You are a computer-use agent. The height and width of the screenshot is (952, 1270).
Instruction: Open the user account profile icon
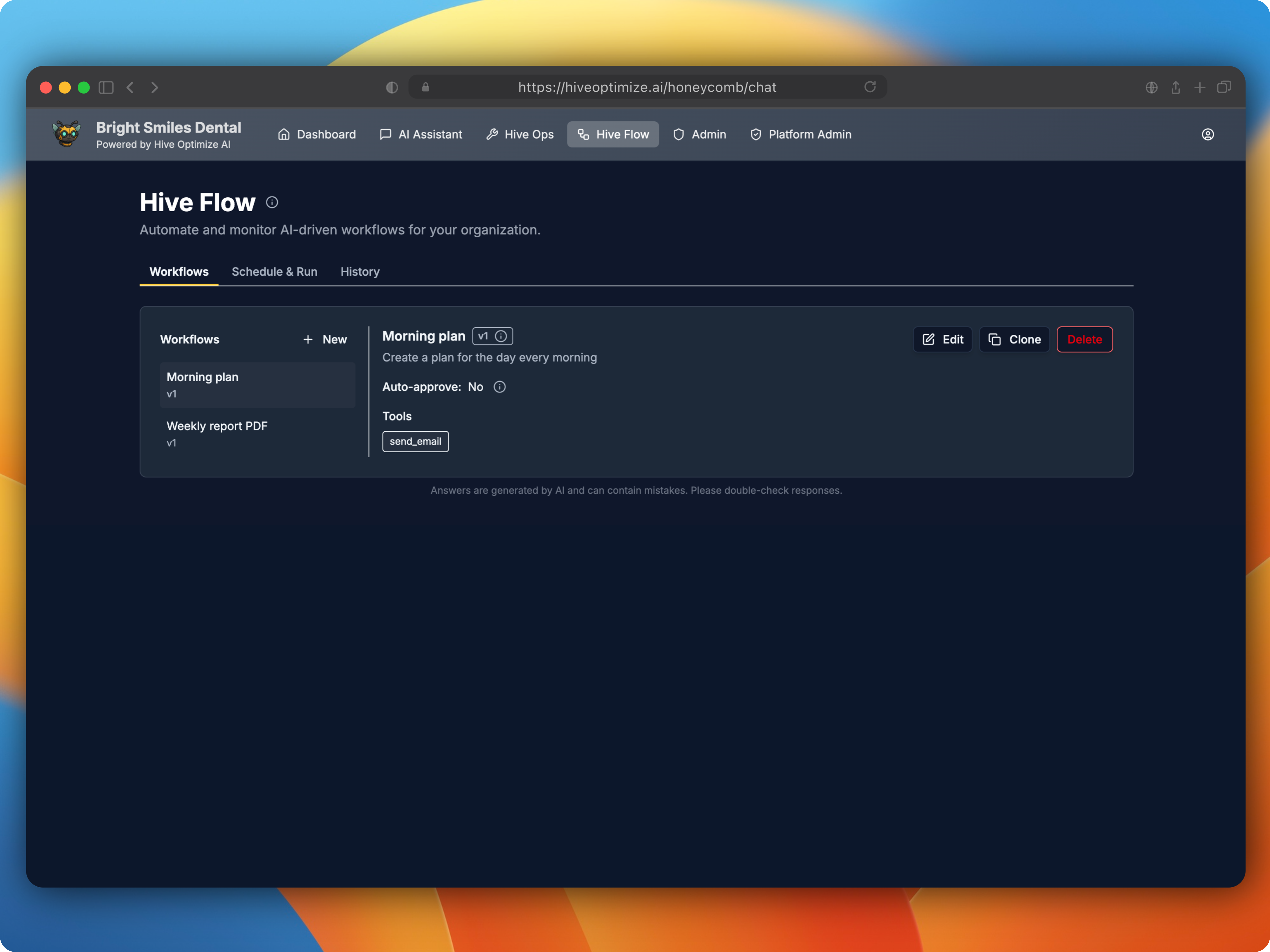1207,134
